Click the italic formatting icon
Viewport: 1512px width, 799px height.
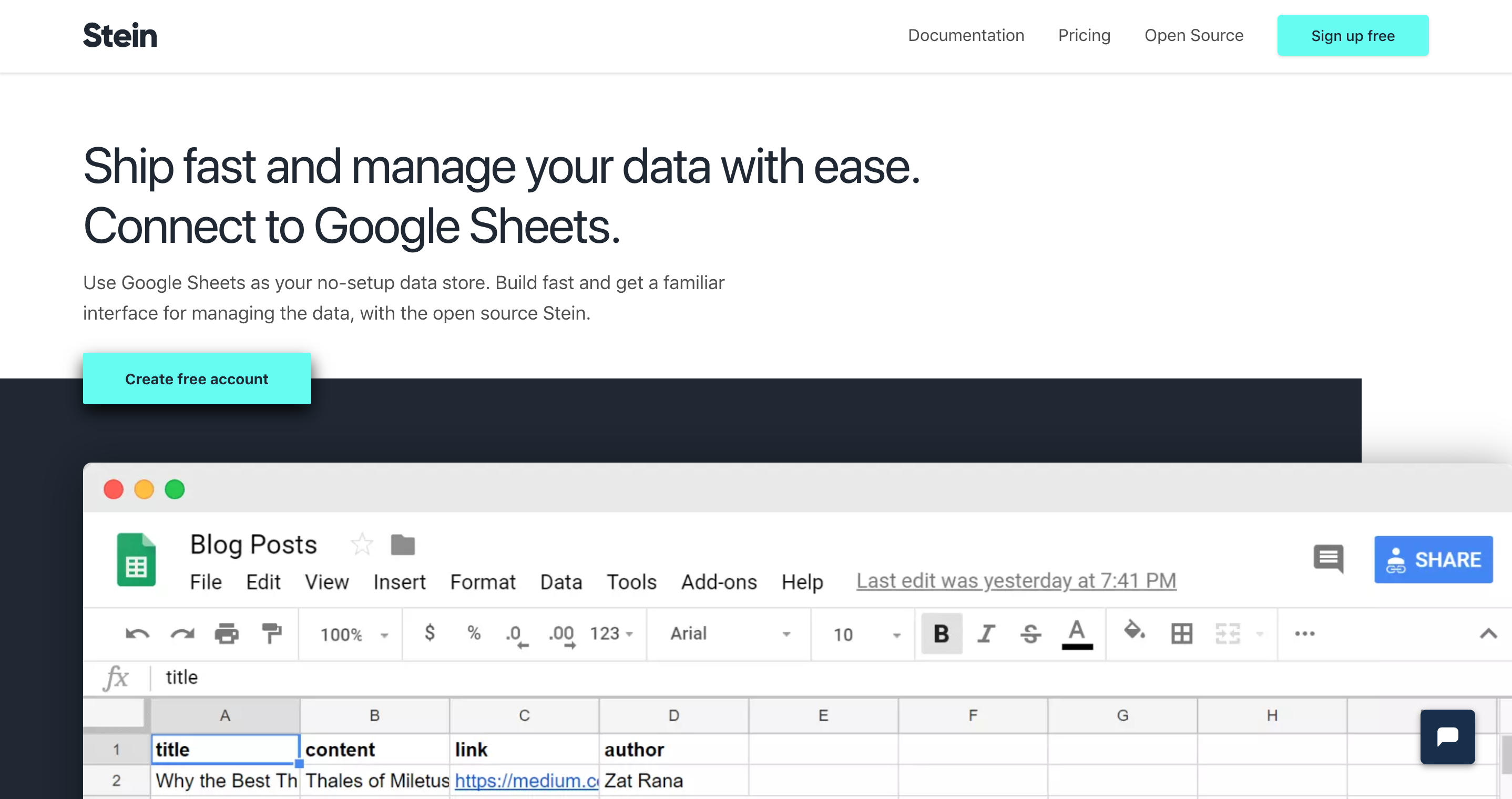pyautogui.click(x=986, y=634)
